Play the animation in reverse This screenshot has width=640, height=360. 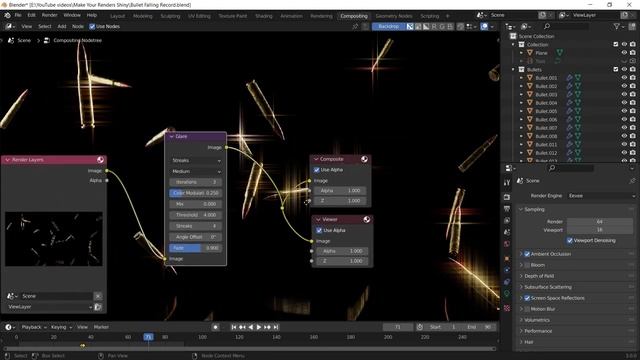click(251, 327)
